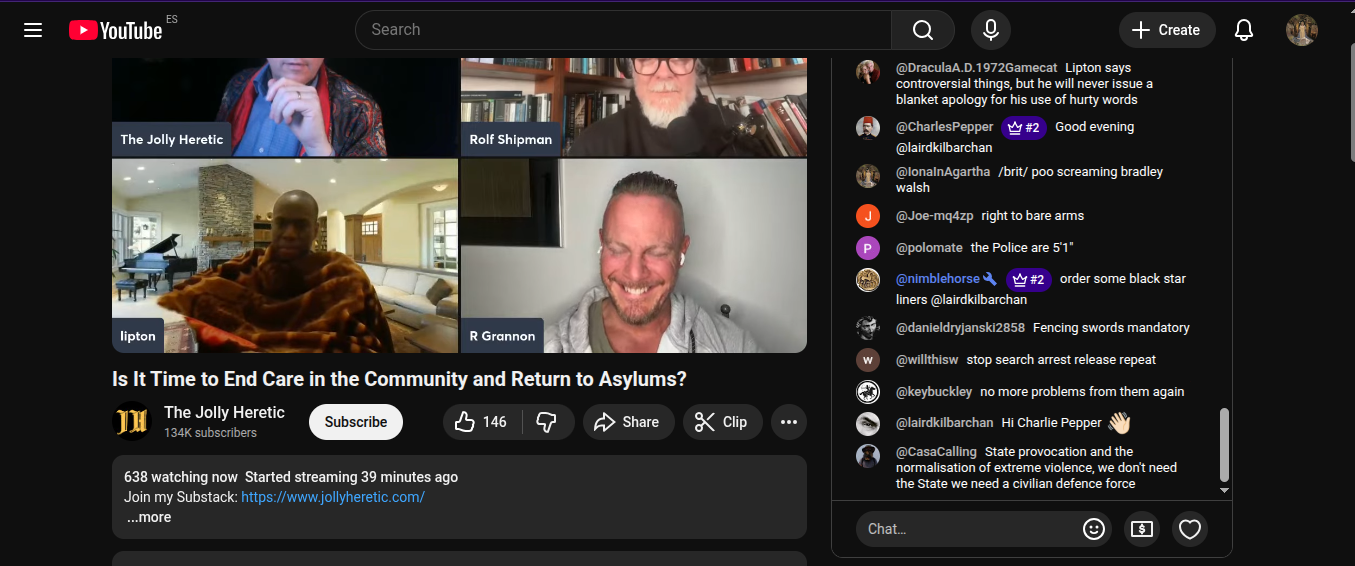Go to YouTube home via logo
1355x566 pixels.
coord(116,30)
